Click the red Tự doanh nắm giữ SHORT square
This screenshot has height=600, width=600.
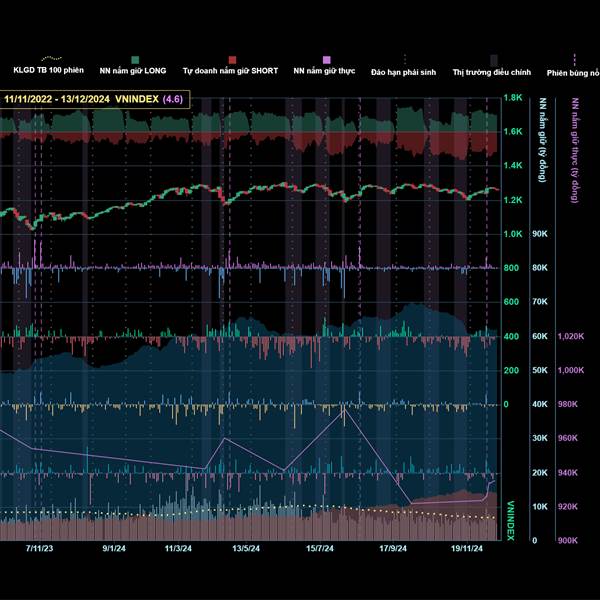tap(232, 60)
